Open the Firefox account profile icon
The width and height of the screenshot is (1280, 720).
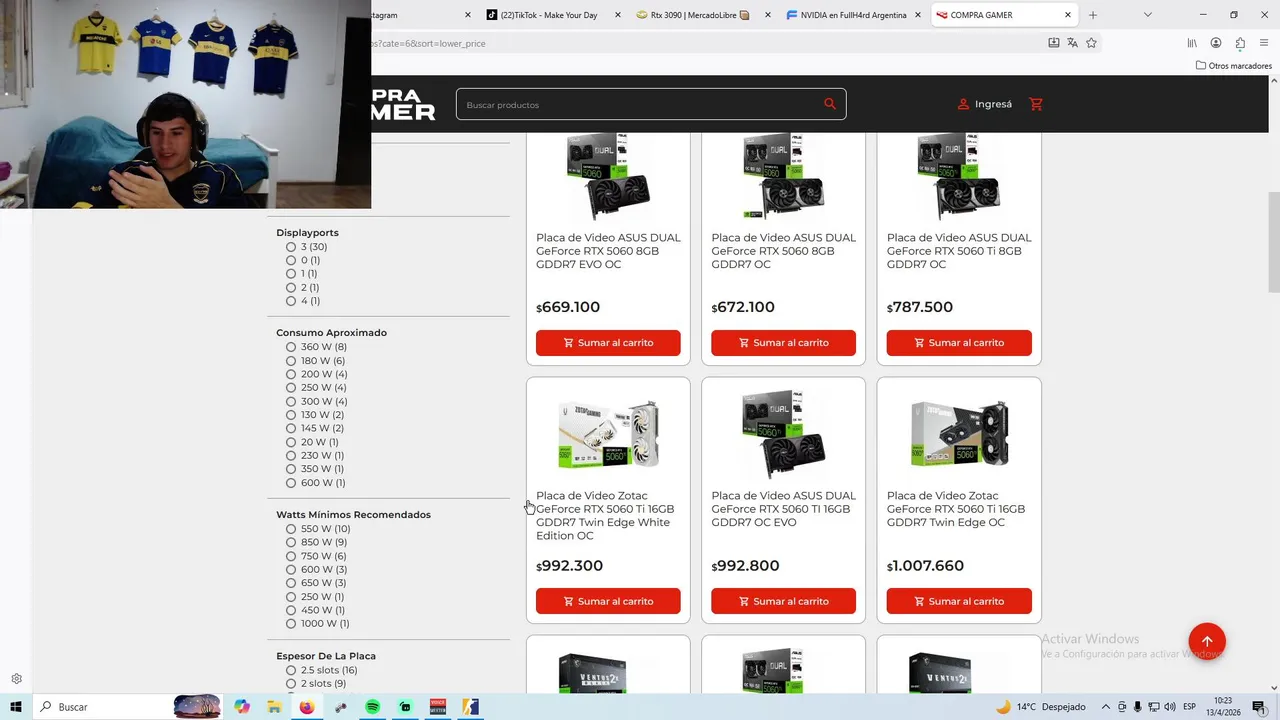[x=1216, y=43]
